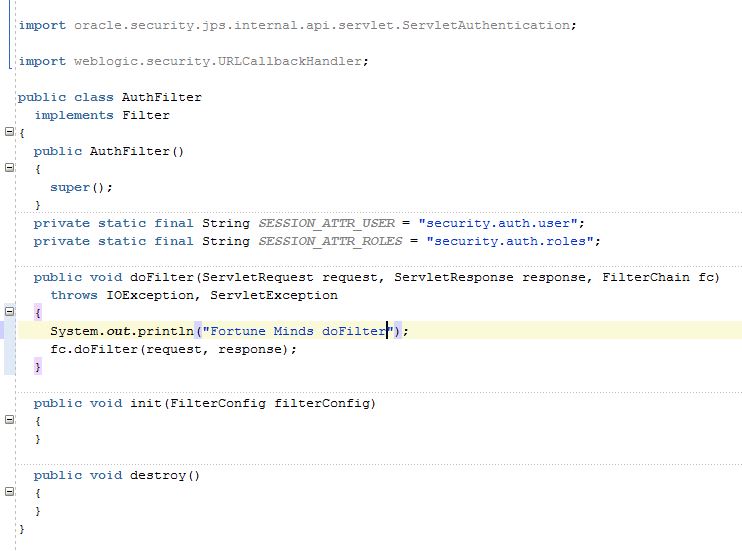Click the 'implements Filter' line
The image size is (742, 551).
pyautogui.click(x=102, y=116)
